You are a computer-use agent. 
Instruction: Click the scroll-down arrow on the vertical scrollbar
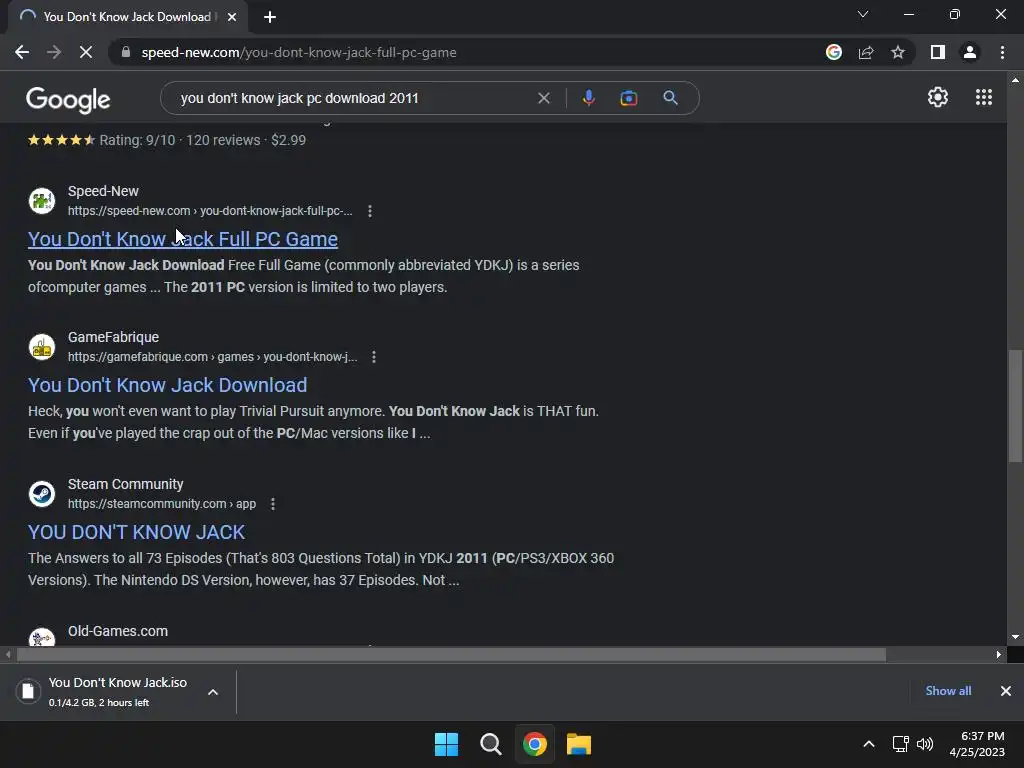point(1015,637)
